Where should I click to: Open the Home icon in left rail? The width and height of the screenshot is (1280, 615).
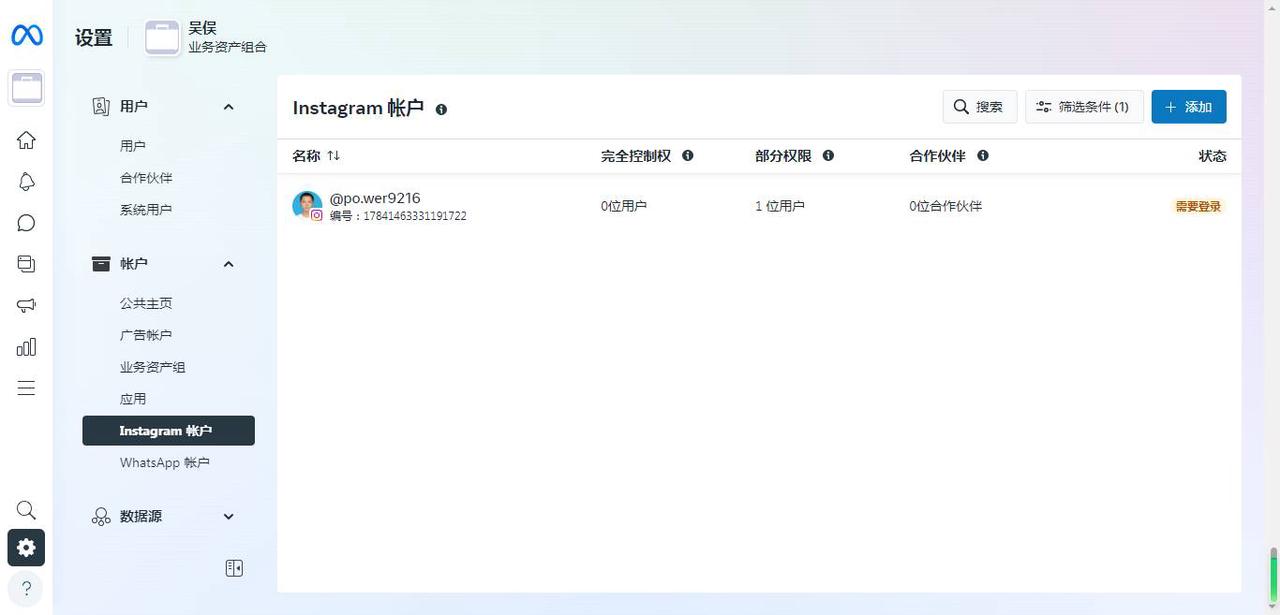27,140
